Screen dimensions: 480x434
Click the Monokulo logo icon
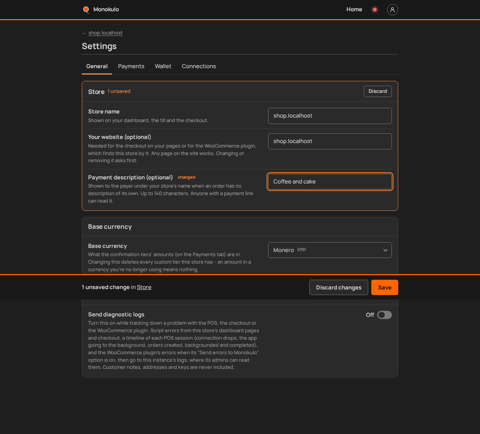click(86, 9)
